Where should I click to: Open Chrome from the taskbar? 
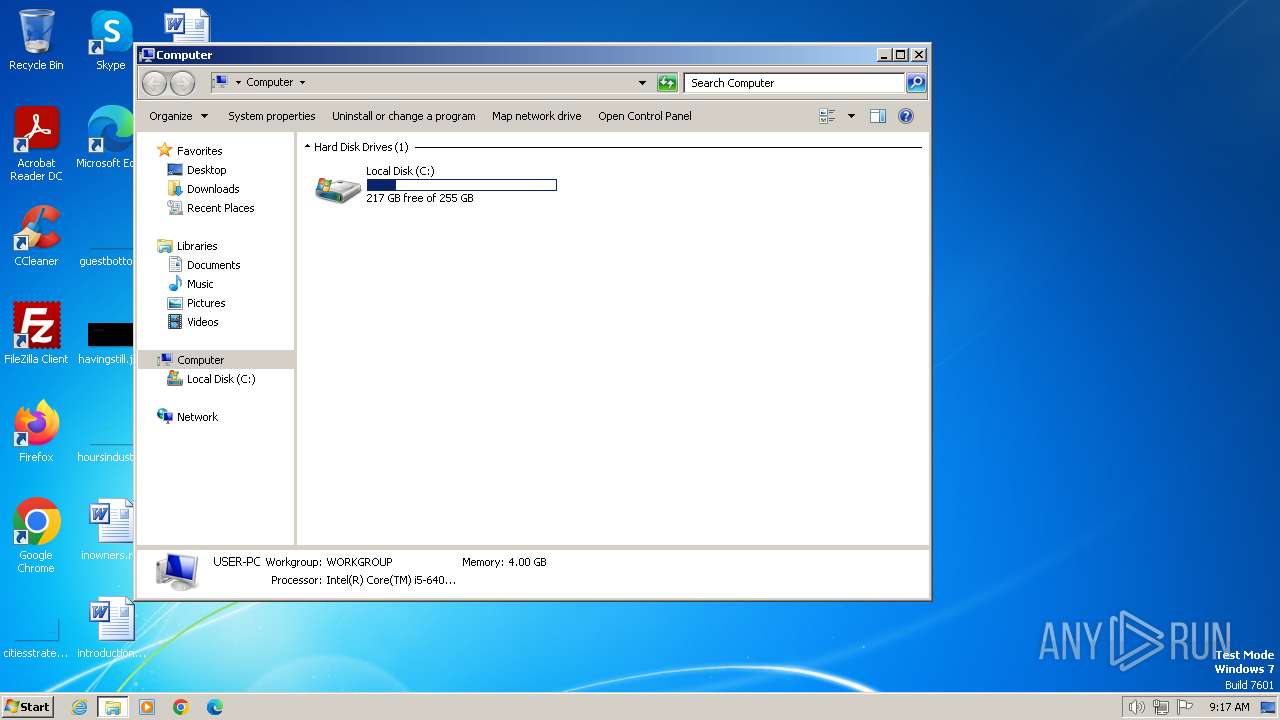click(x=181, y=707)
